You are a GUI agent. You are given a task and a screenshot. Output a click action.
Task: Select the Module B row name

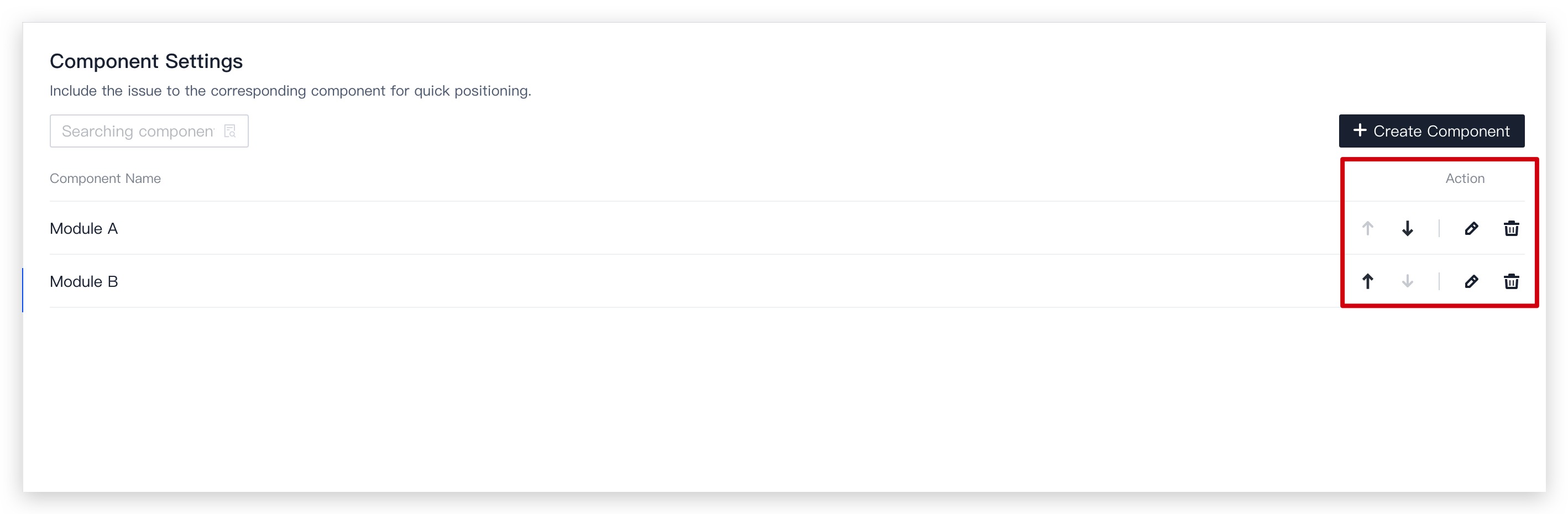click(84, 282)
